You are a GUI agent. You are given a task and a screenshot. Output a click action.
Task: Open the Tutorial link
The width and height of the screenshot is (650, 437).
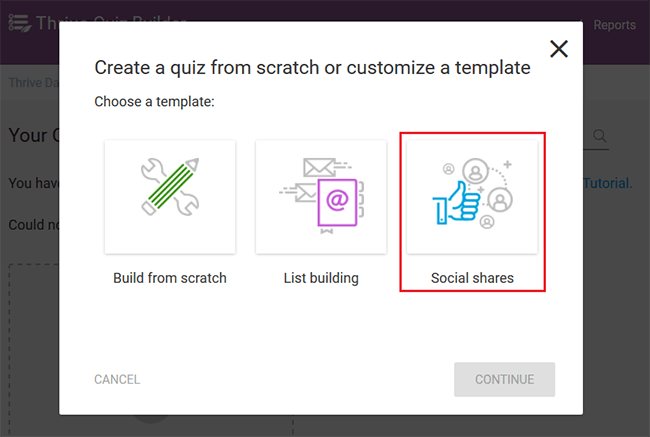[608, 183]
